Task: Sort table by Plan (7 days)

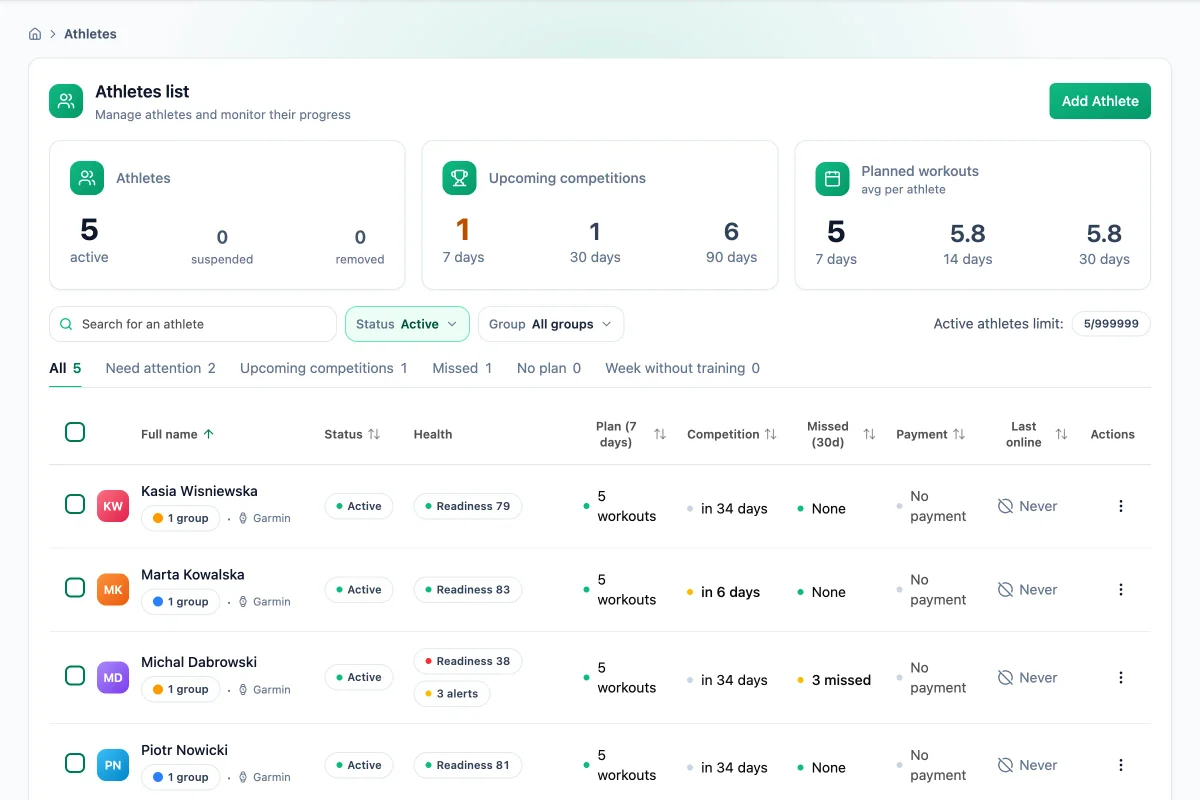Action: point(660,434)
